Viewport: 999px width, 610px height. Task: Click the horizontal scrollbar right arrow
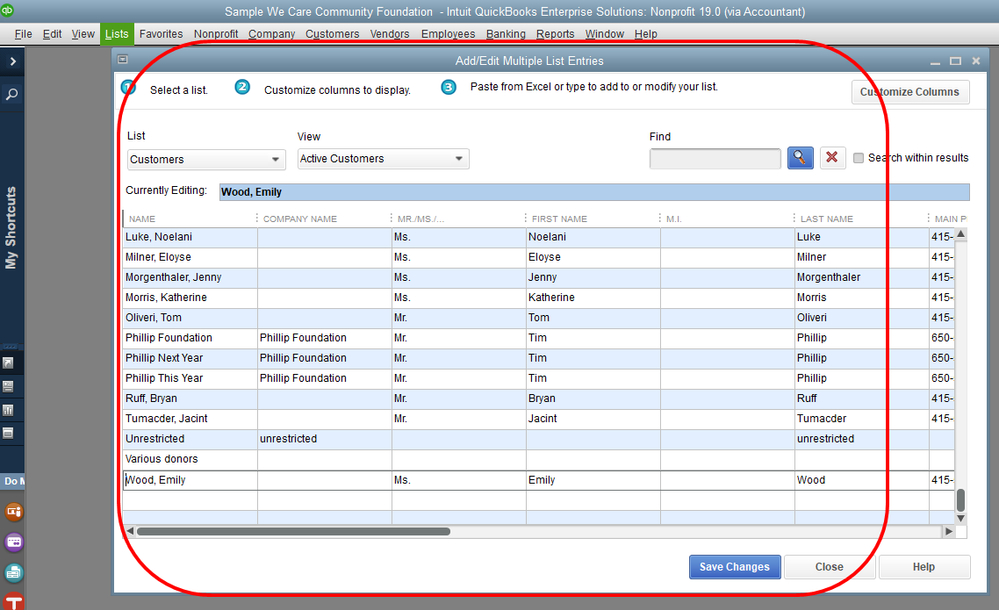[x=949, y=531]
